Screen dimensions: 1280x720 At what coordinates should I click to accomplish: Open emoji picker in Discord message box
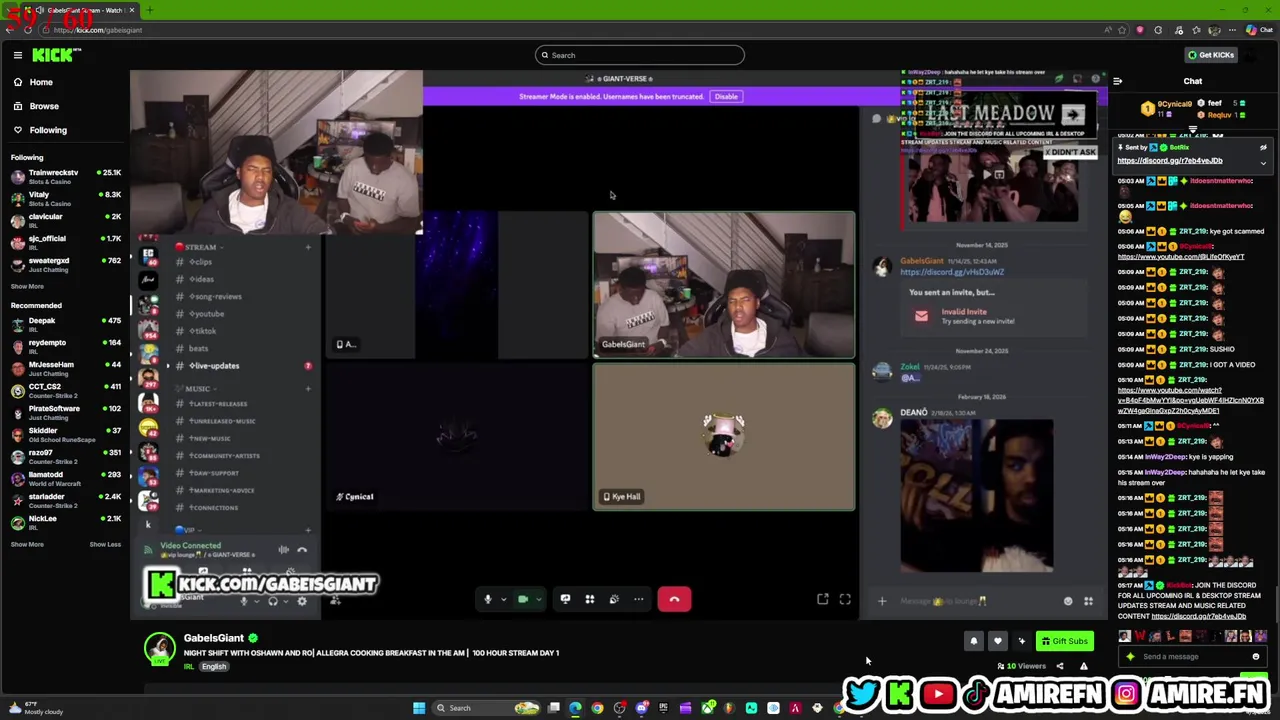1068,601
